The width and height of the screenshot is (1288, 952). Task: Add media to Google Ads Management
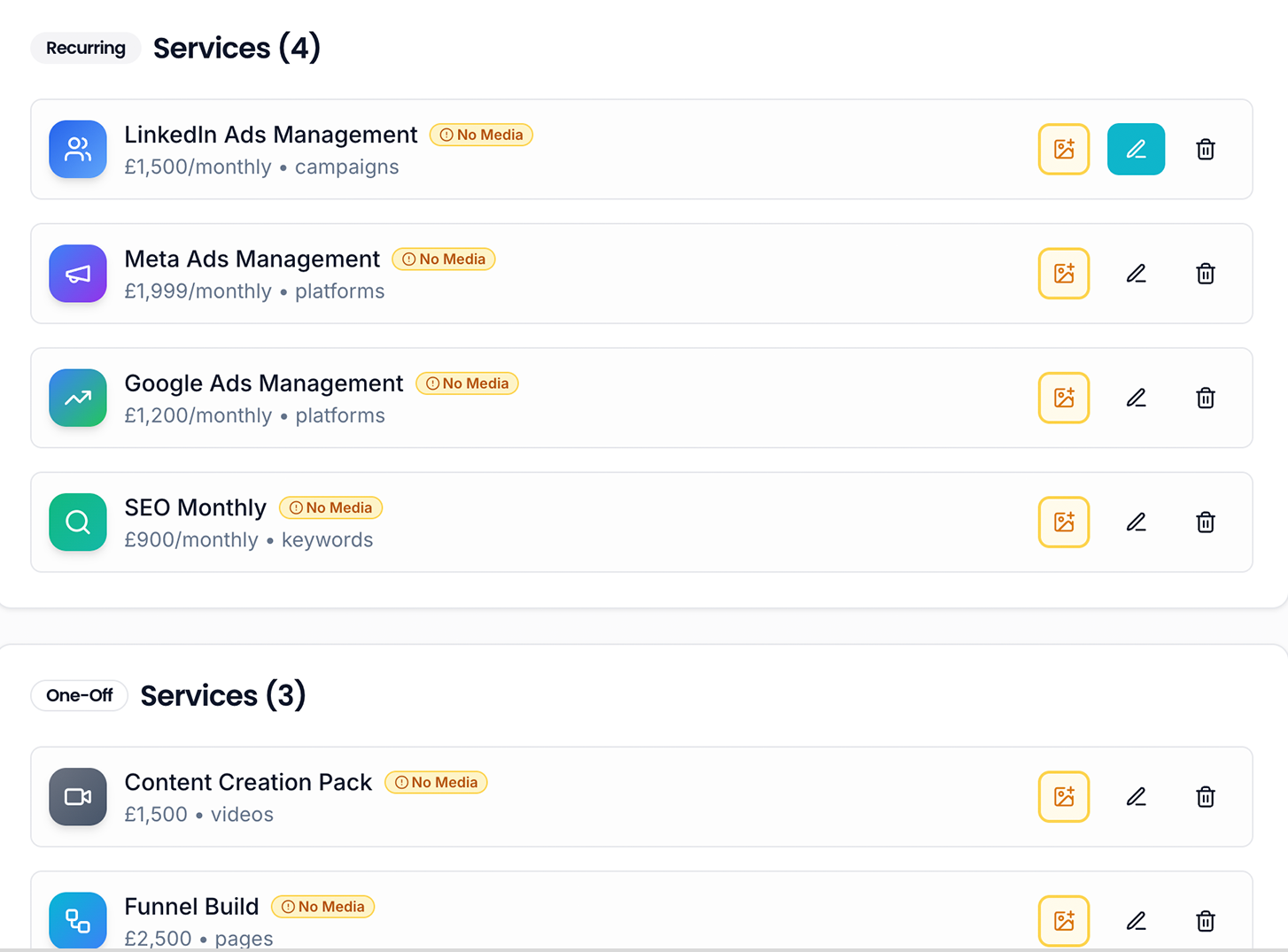1064,398
